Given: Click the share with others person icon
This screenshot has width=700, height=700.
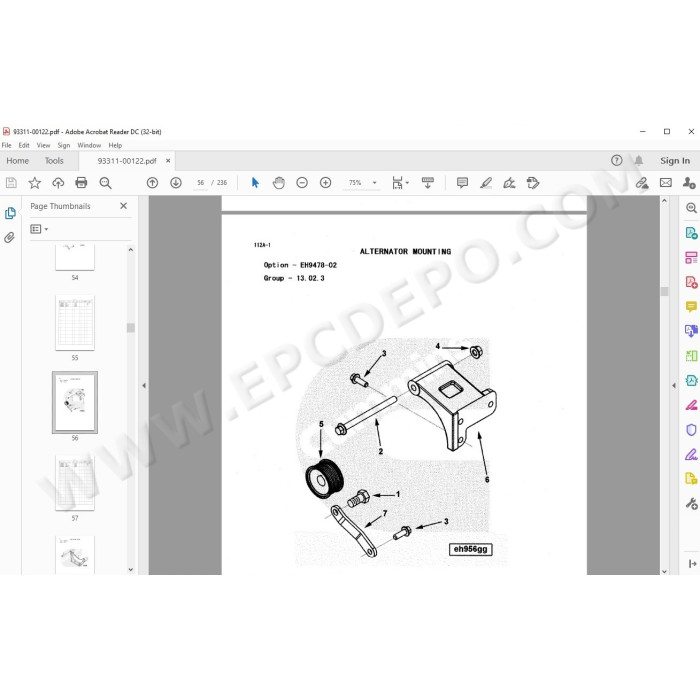Looking at the screenshot, I should [689, 183].
